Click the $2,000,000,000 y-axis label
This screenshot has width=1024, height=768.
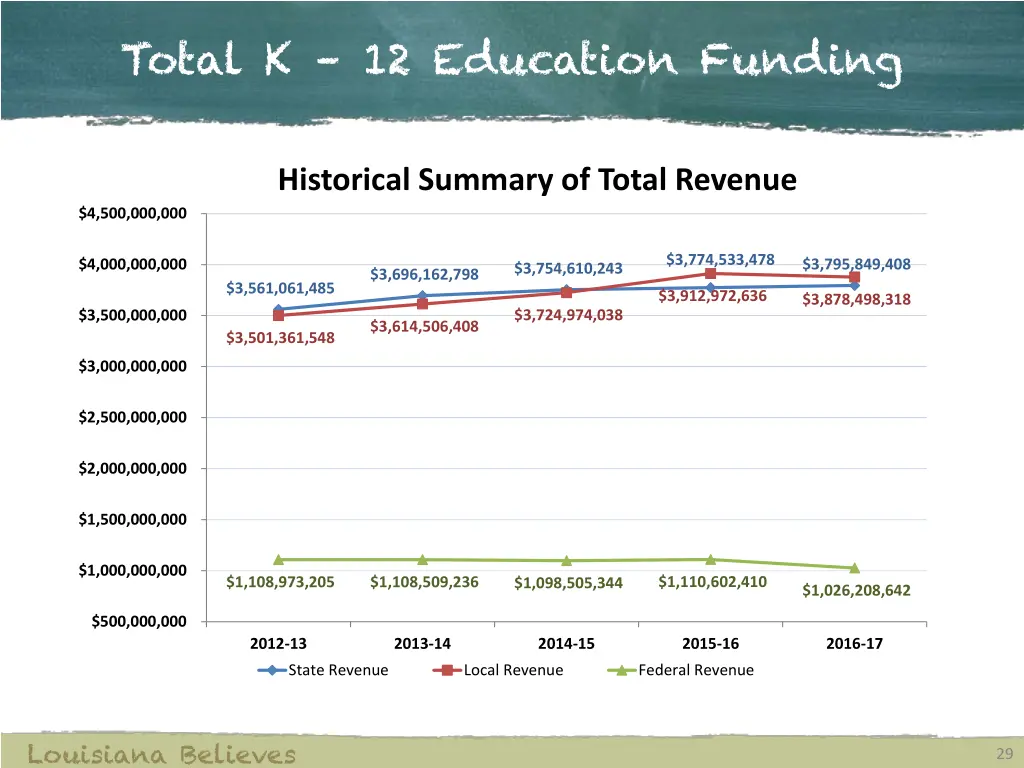(x=133, y=468)
